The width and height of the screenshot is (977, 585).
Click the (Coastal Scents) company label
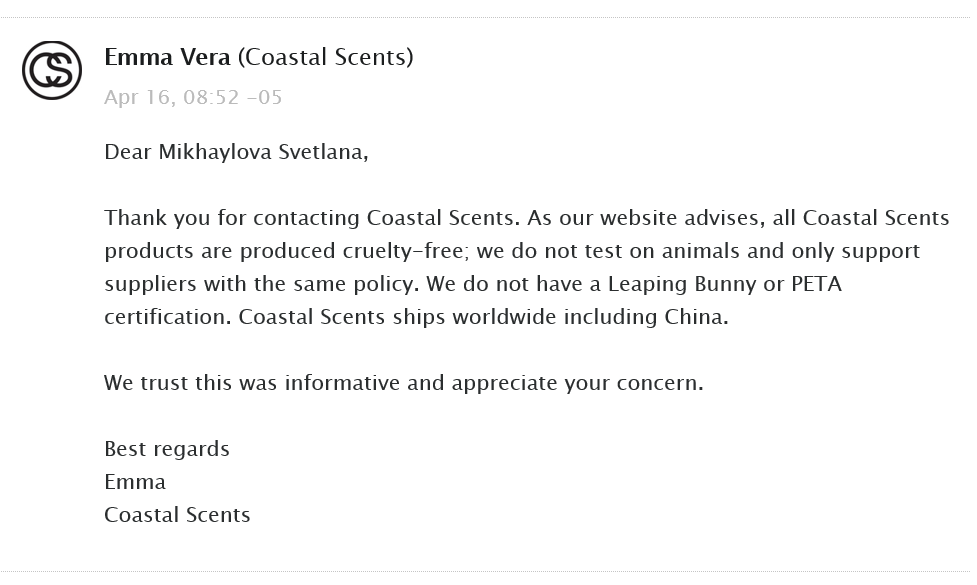pyautogui.click(x=325, y=57)
